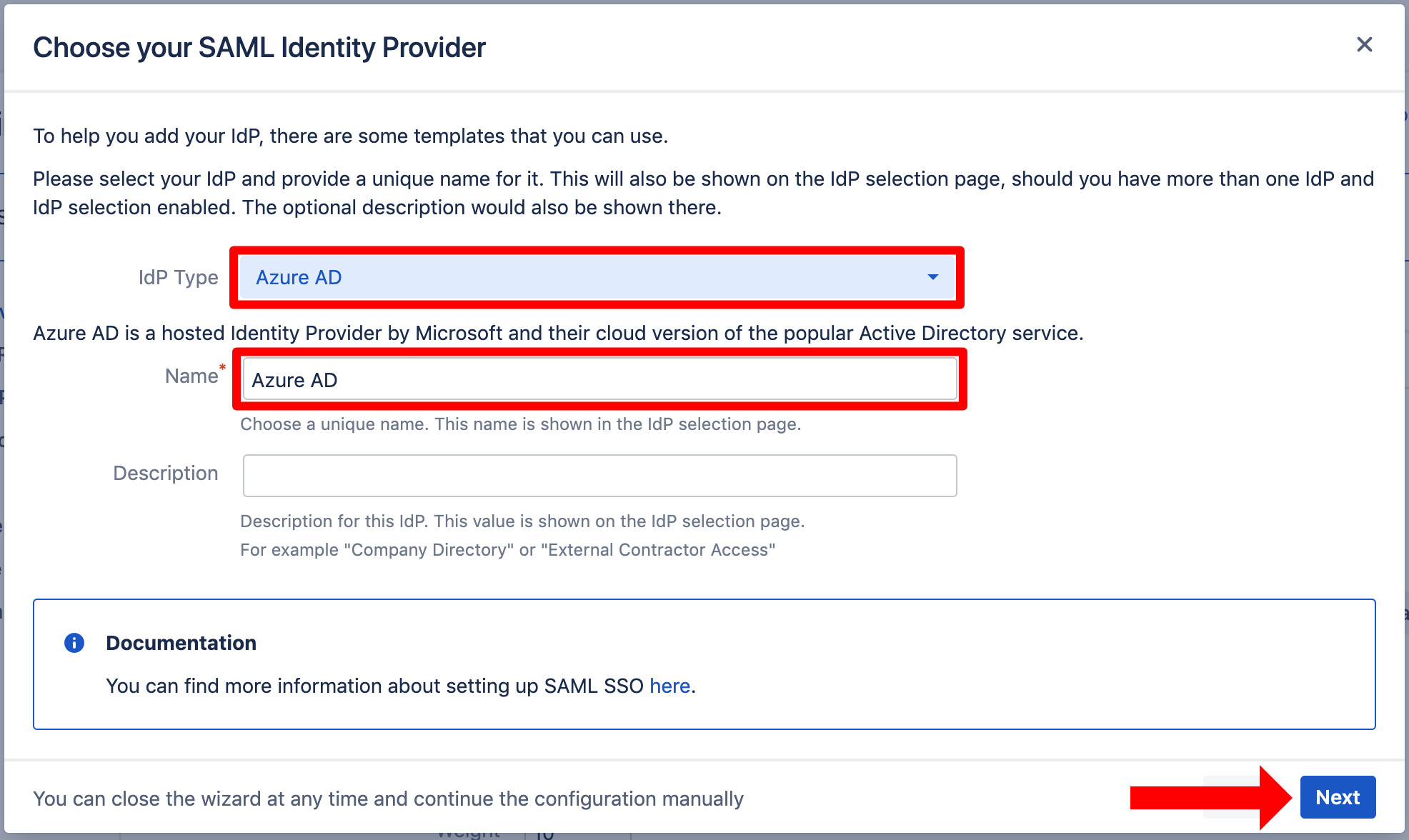This screenshot has height=840, width=1409.
Task: Click the red required asterisk by Name
Action: click(222, 367)
